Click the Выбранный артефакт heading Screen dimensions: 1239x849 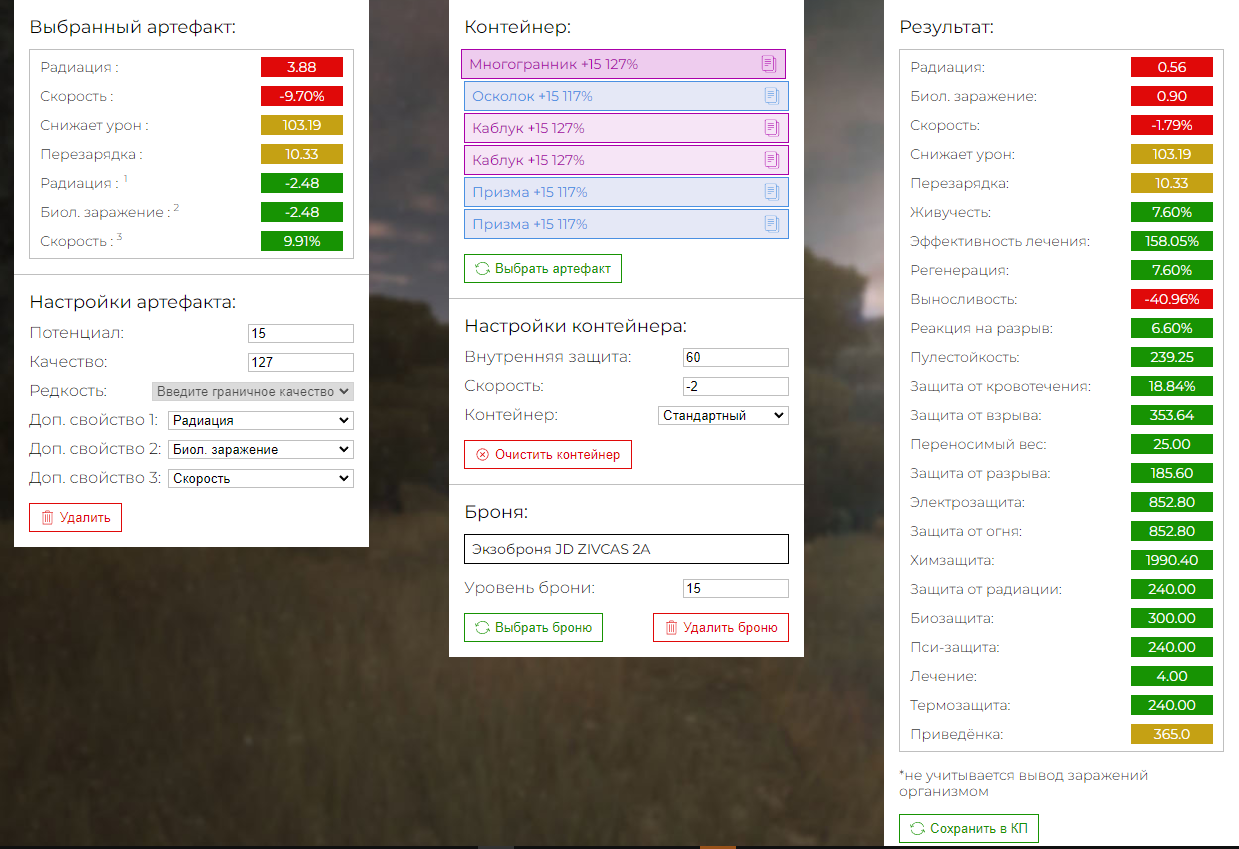[133, 28]
